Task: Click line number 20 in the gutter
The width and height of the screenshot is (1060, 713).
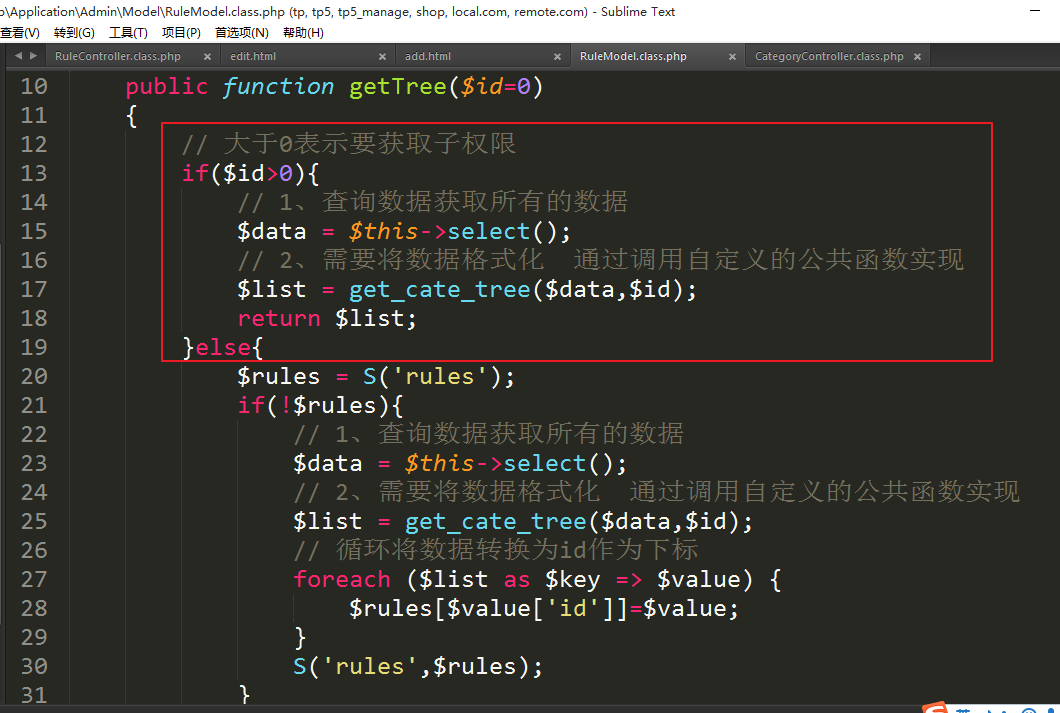Action: pyautogui.click(x=34, y=376)
